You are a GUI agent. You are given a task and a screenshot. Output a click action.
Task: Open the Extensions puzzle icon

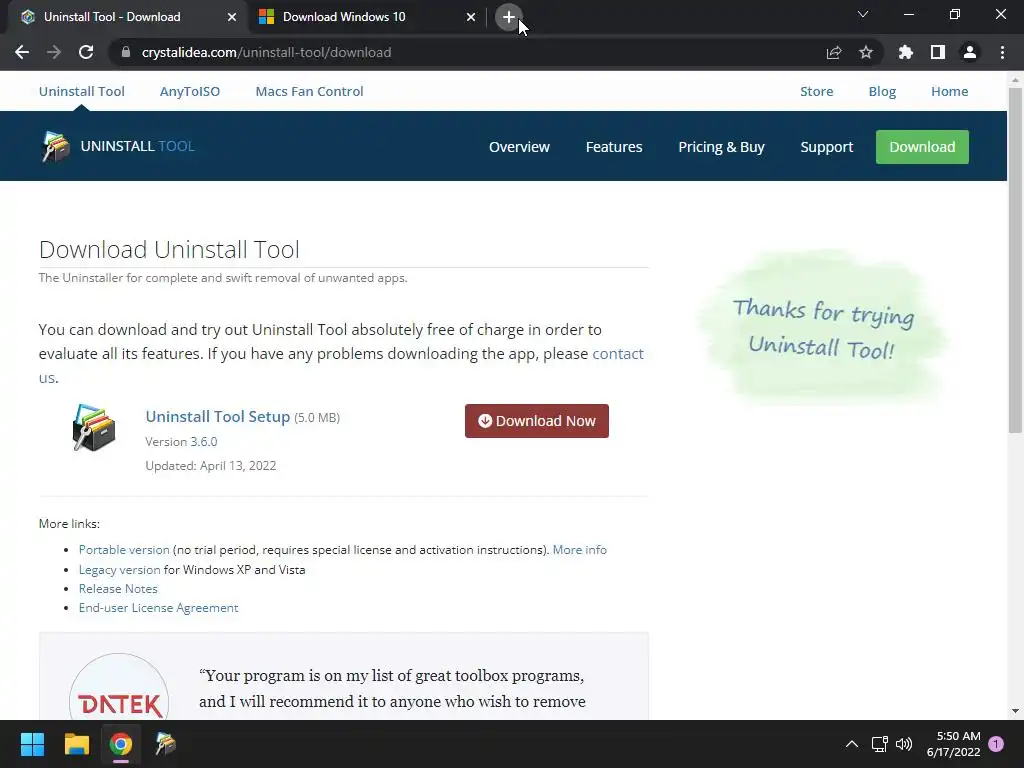(x=906, y=52)
